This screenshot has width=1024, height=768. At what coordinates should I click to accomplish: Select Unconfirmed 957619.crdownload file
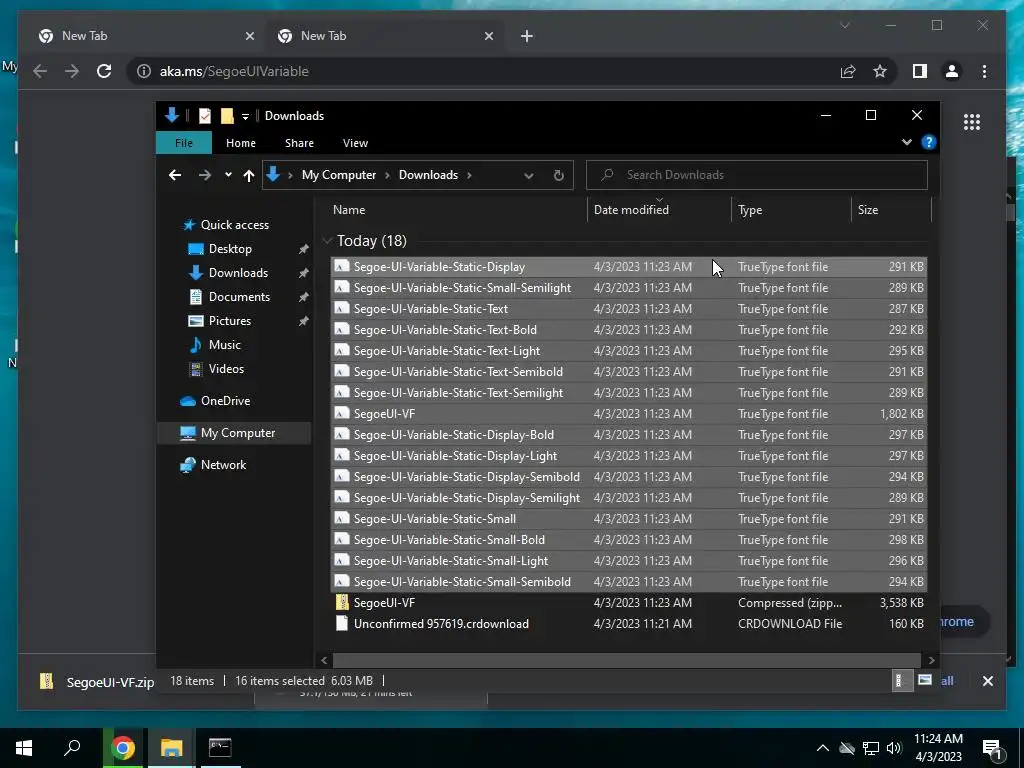coord(629,624)
